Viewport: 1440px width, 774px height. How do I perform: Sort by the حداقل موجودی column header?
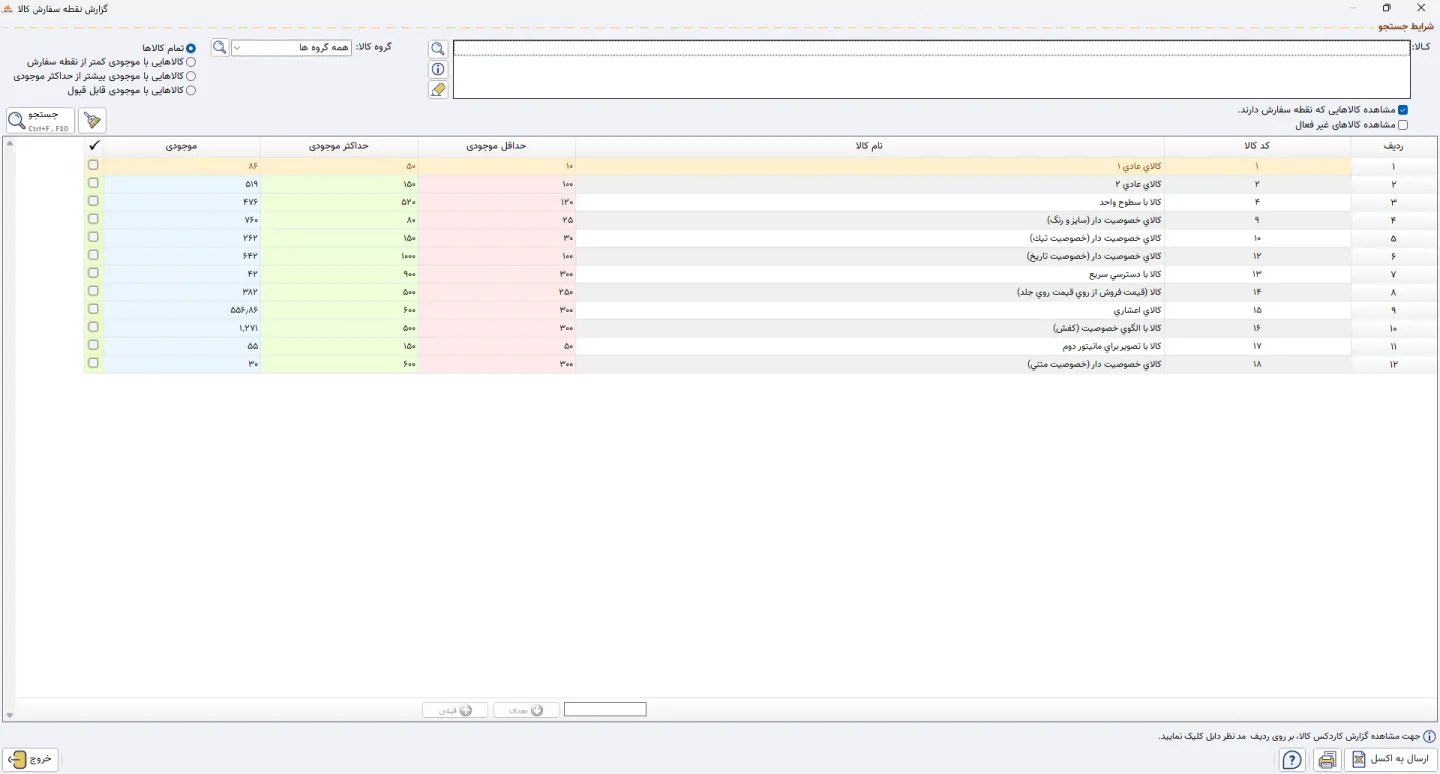[x=496, y=146]
